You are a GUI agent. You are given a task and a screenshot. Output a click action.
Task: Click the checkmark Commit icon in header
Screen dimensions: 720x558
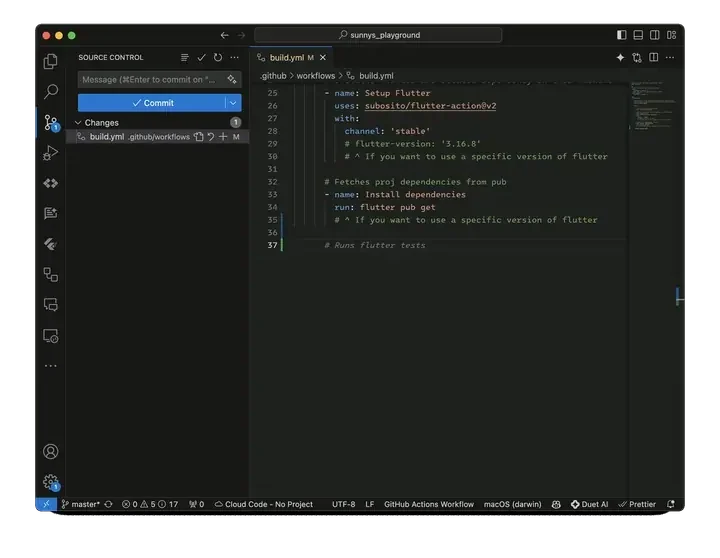coord(201,57)
